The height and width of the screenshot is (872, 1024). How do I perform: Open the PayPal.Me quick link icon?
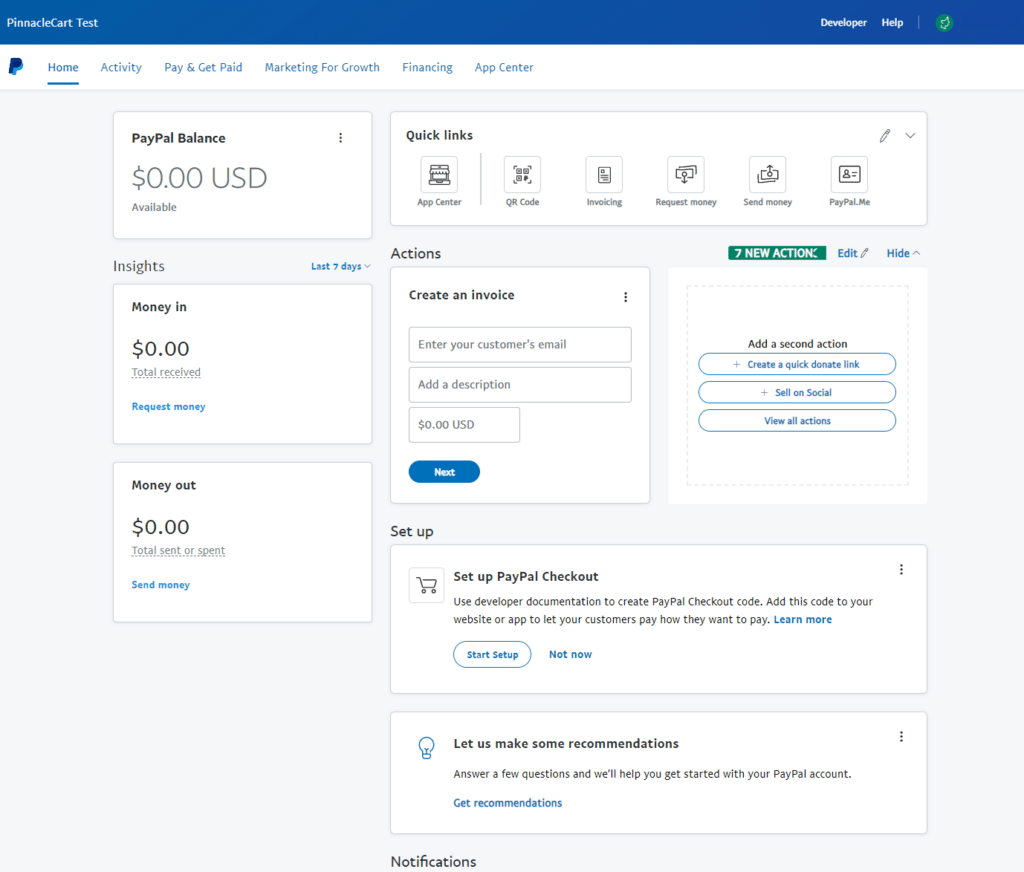coord(849,175)
